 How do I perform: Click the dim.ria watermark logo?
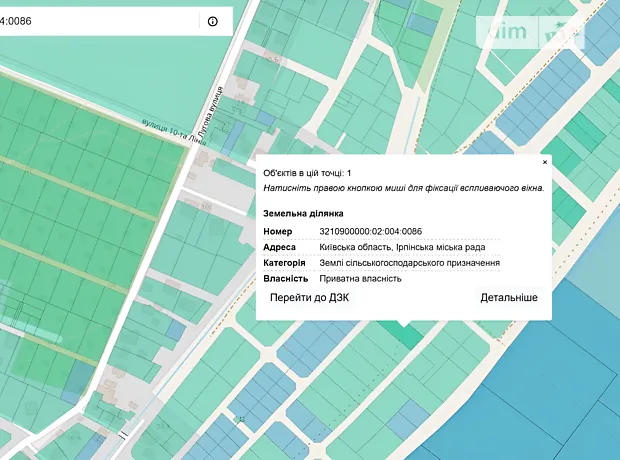(530, 32)
